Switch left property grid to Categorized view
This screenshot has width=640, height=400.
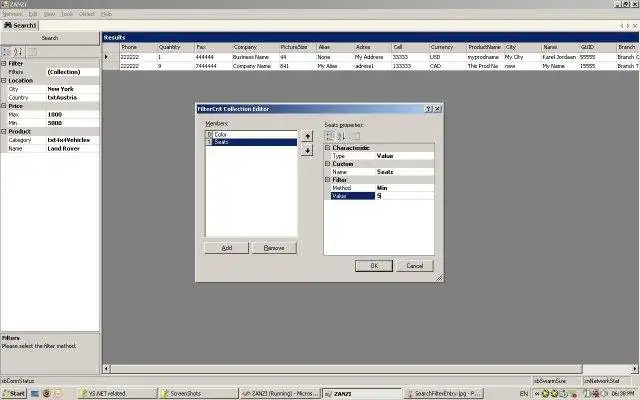(7, 52)
